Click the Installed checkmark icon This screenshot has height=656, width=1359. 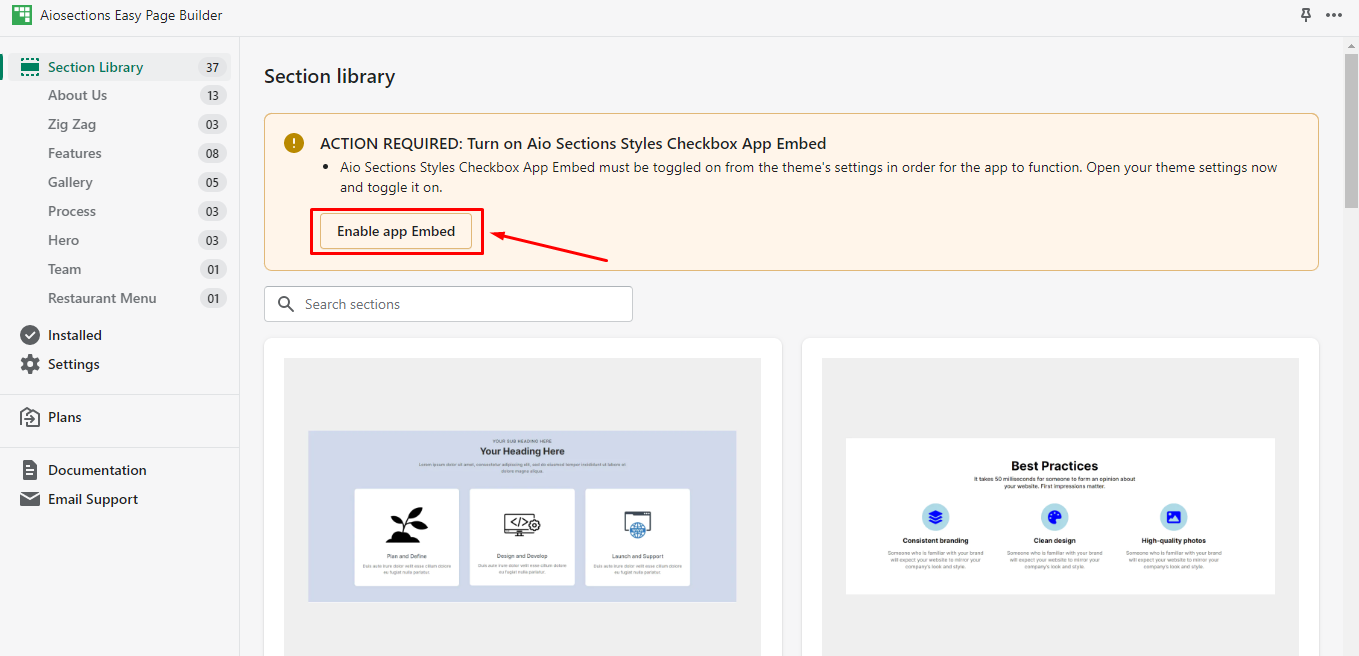pyautogui.click(x=30, y=335)
